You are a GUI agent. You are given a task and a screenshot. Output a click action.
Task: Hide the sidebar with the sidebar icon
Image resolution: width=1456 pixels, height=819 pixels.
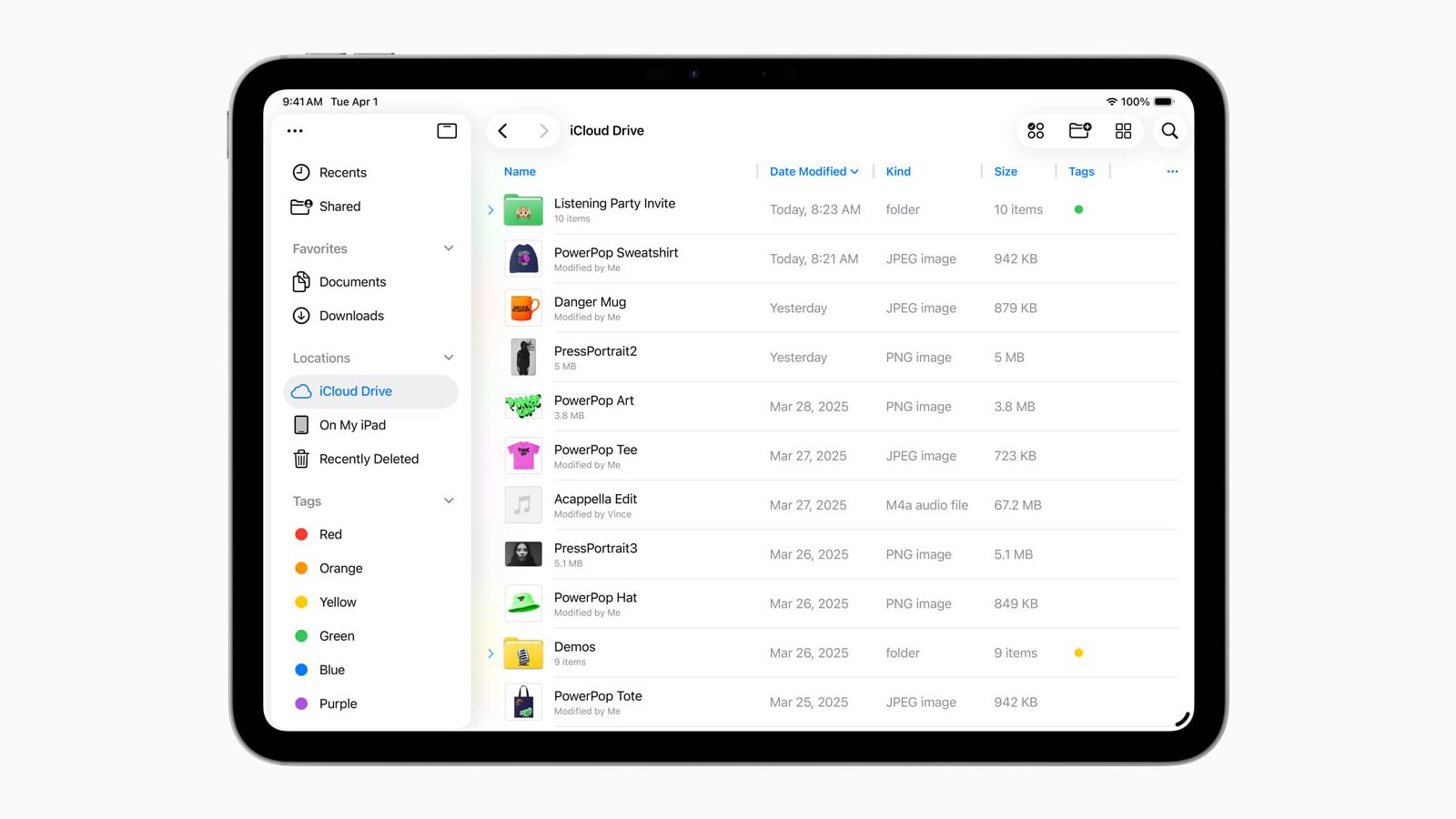446,130
